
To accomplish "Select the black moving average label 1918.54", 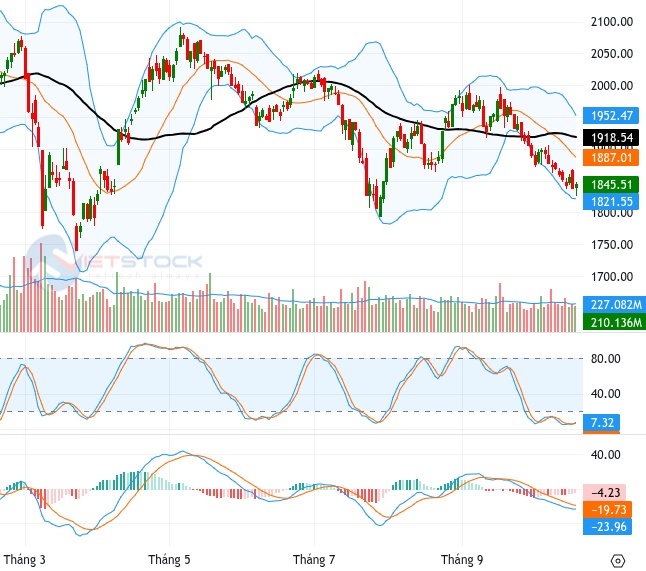I will tap(611, 137).
